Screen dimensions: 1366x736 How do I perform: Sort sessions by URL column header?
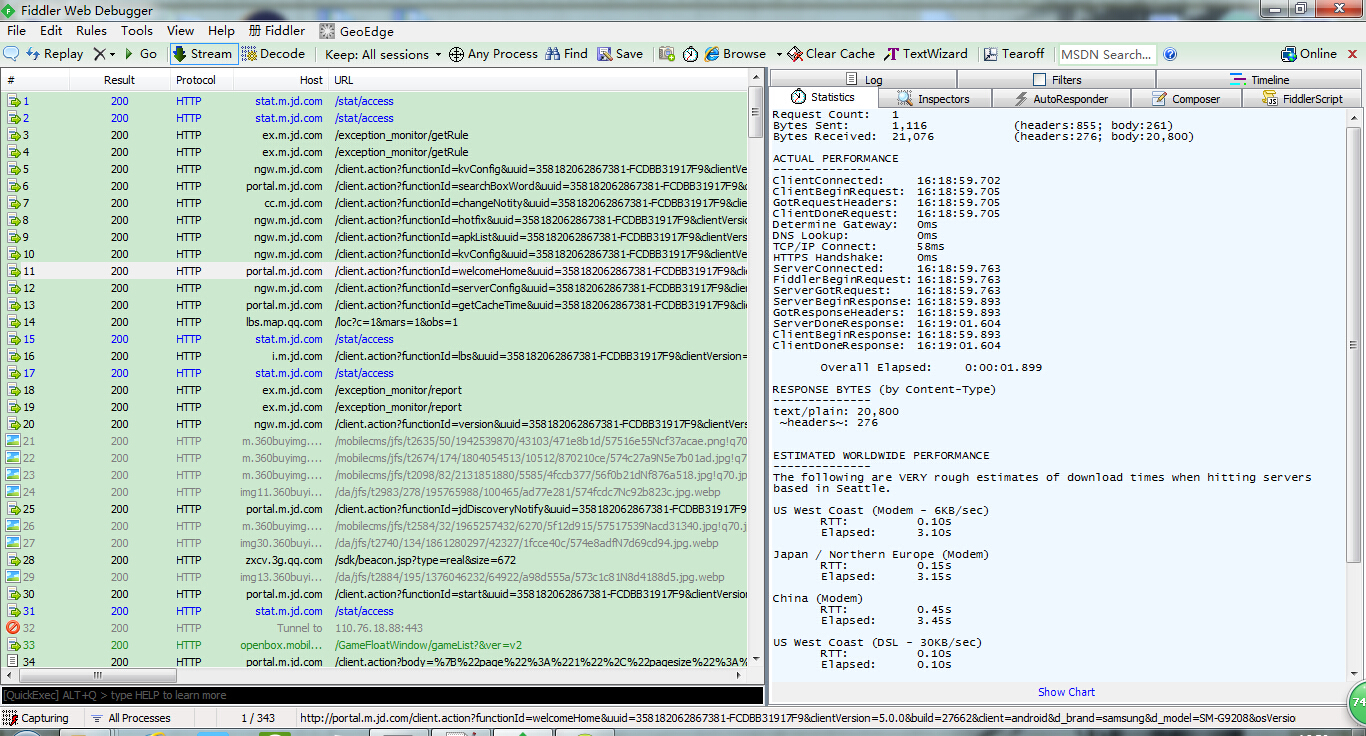537,80
